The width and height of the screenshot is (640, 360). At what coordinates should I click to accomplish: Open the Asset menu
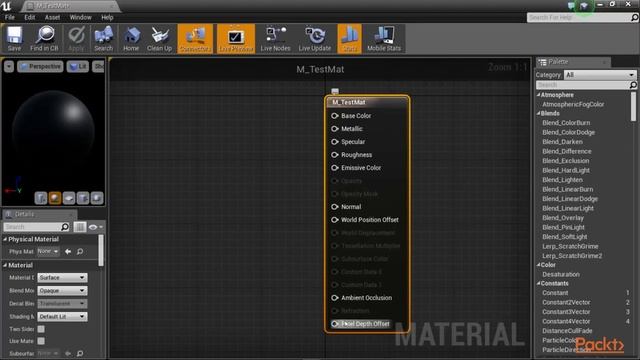click(x=52, y=18)
